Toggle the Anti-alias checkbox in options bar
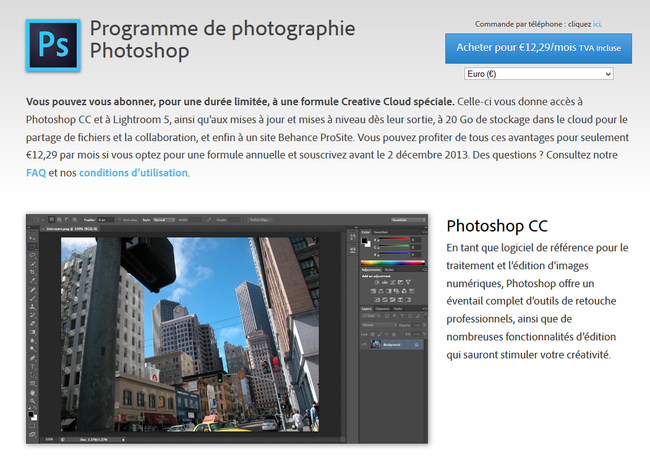The width and height of the screenshot is (650, 458). pyautogui.click(x=119, y=220)
